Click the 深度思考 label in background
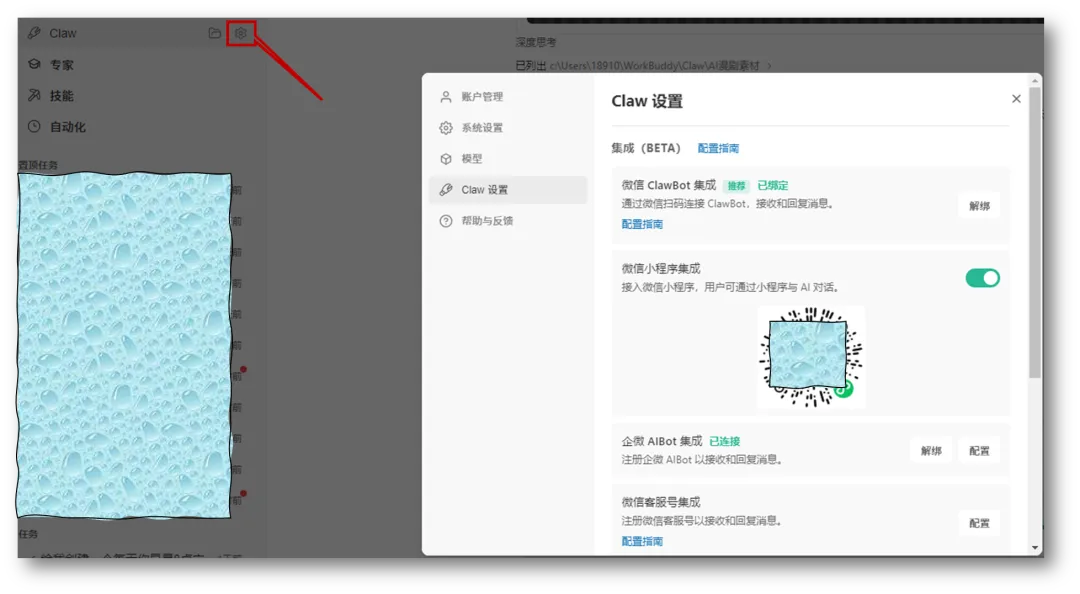The width and height of the screenshot is (1080, 594). coord(536,42)
